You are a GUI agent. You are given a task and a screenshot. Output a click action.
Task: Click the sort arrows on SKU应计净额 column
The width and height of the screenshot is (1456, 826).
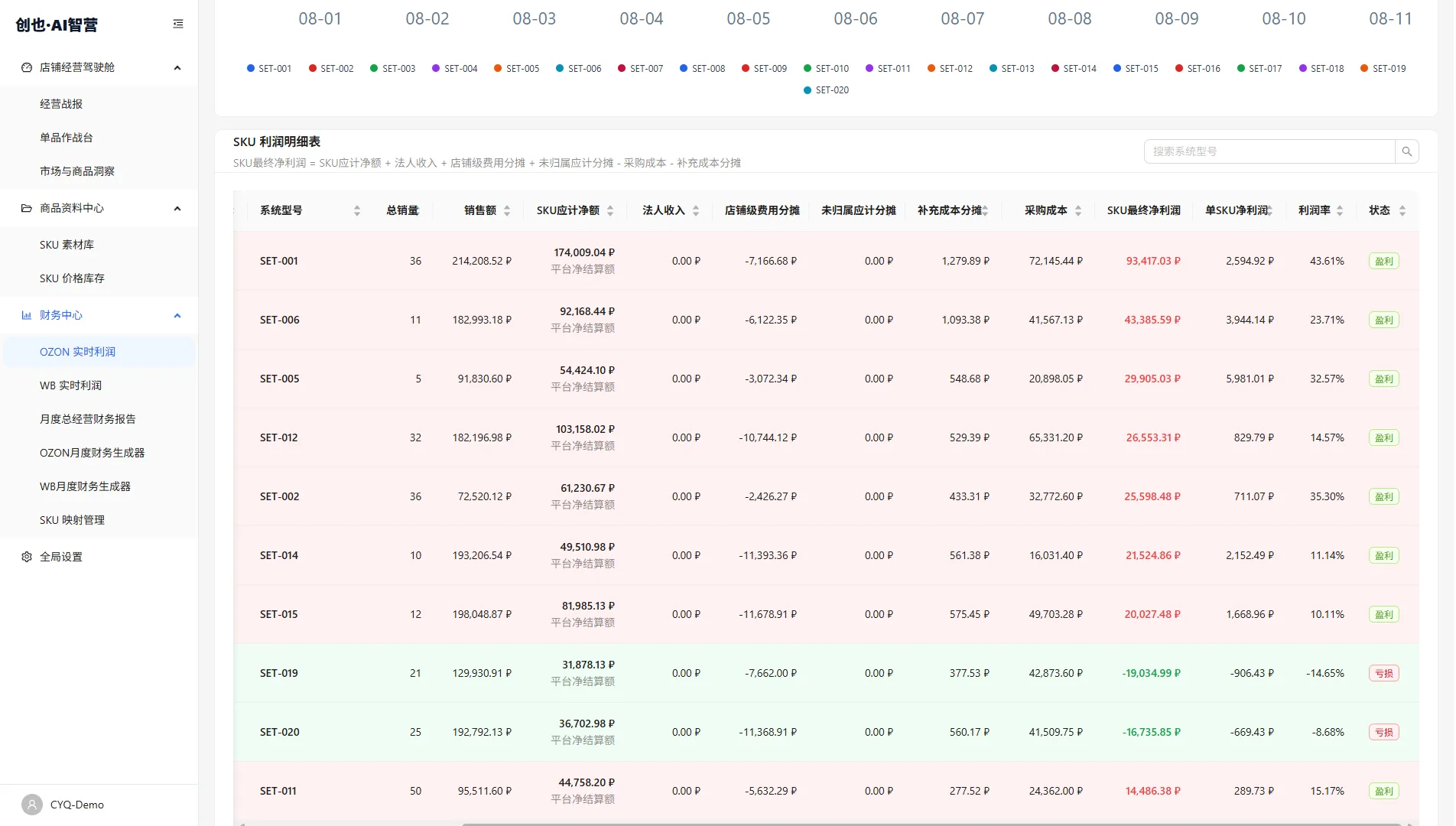610,210
